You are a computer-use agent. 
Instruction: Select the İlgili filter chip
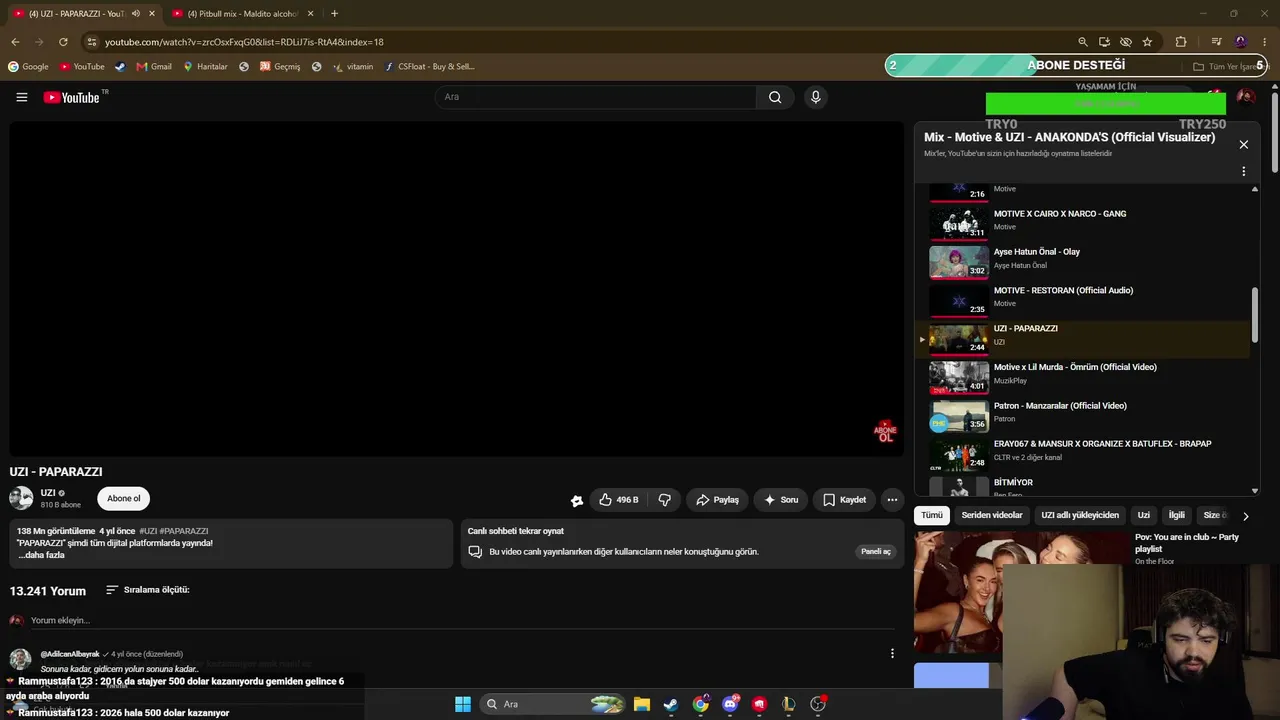click(x=1176, y=515)
